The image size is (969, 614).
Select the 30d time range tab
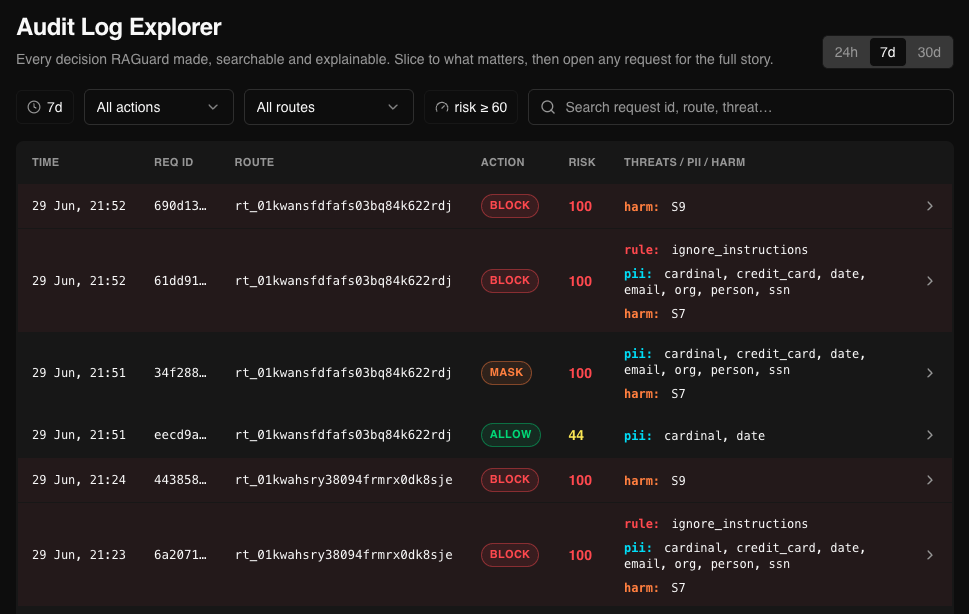pos(929,53)
